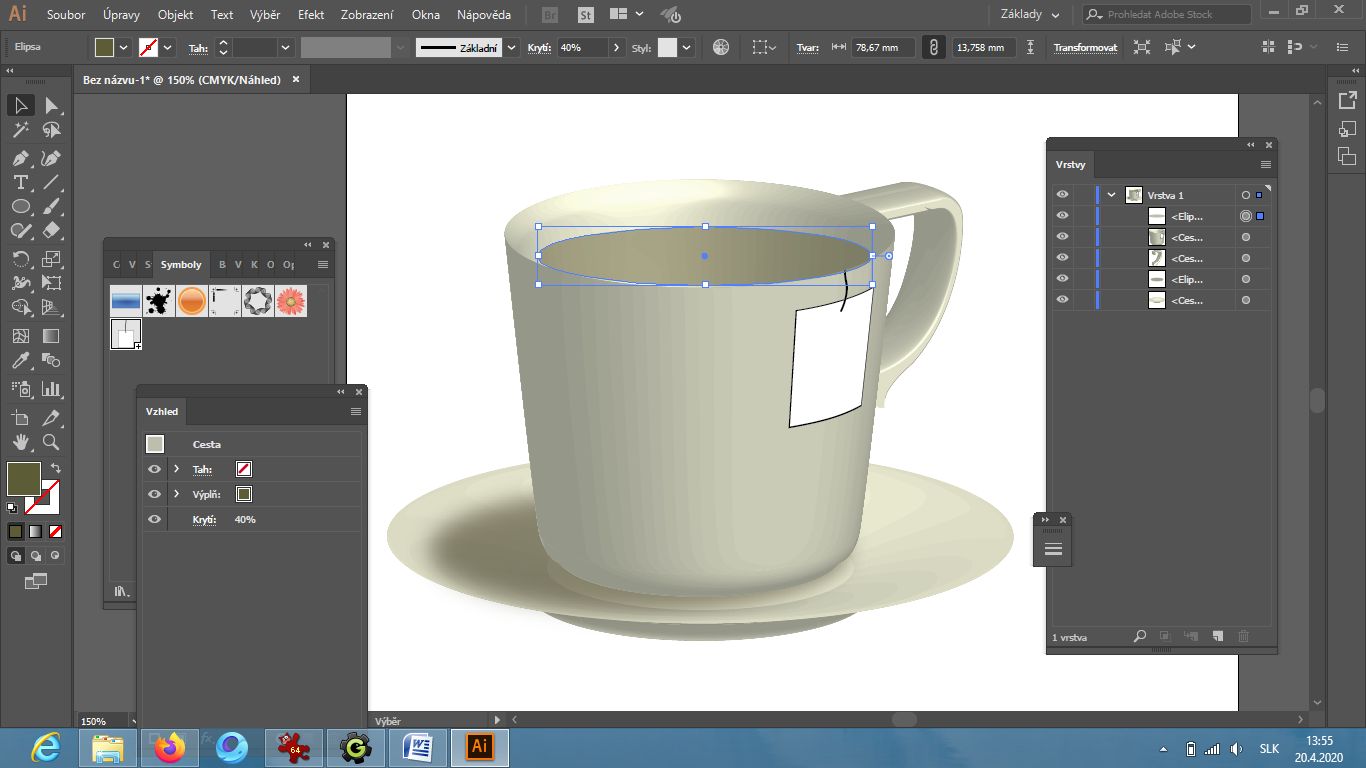Choose the Magic Wand tool
1366x768 pixels.
20,131
